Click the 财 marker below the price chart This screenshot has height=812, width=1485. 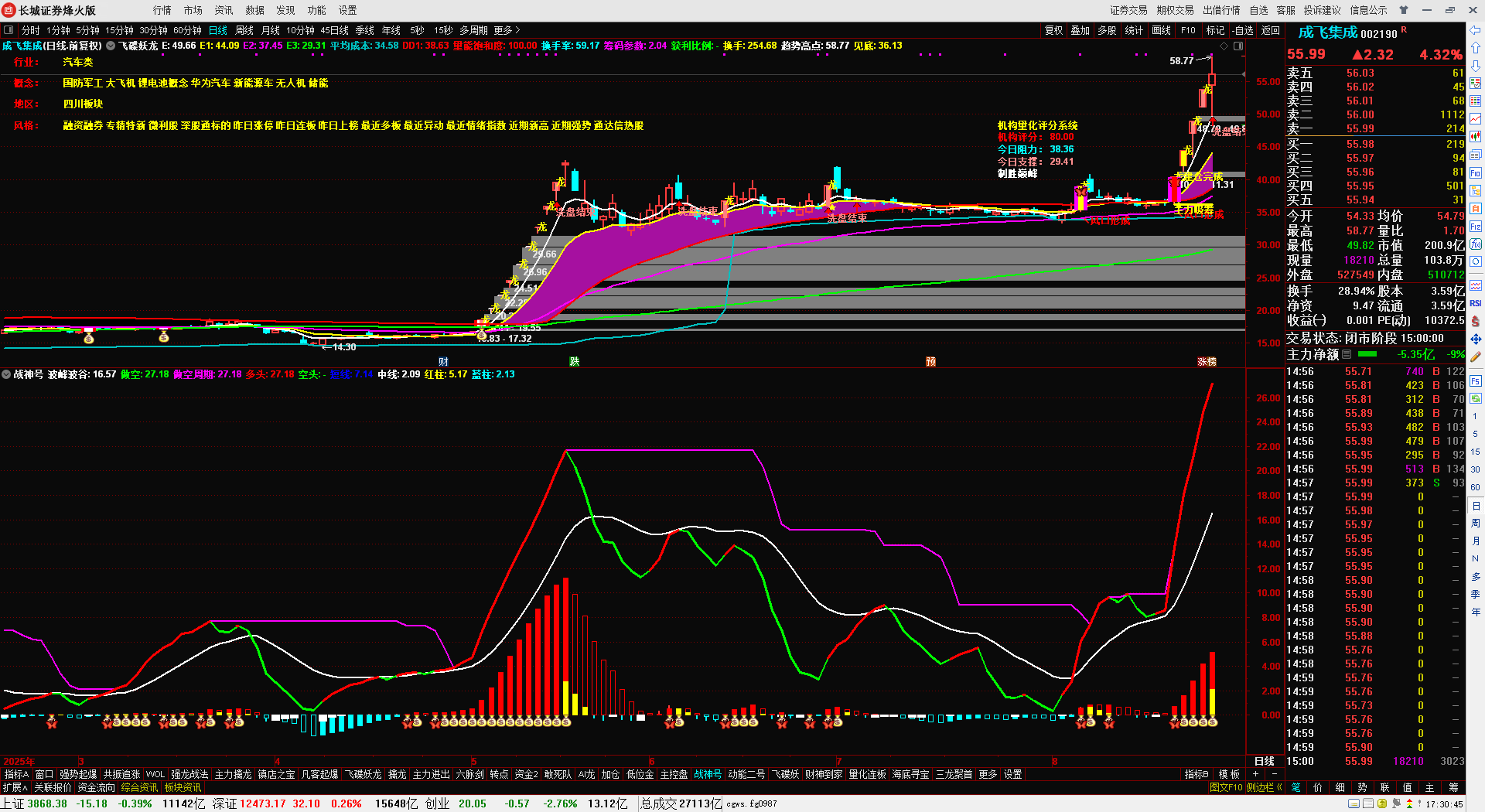coord(443,362)
